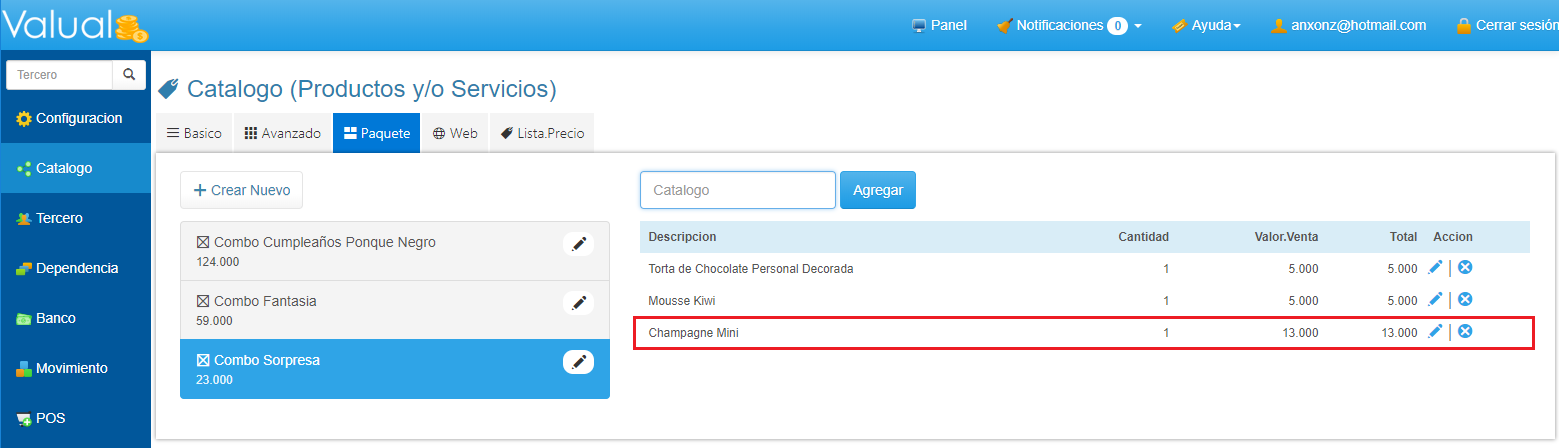Edit the Torta de Chocolate row
Image resolution: width=1559 pixels, height=448 pixels.
point(1435,268)
